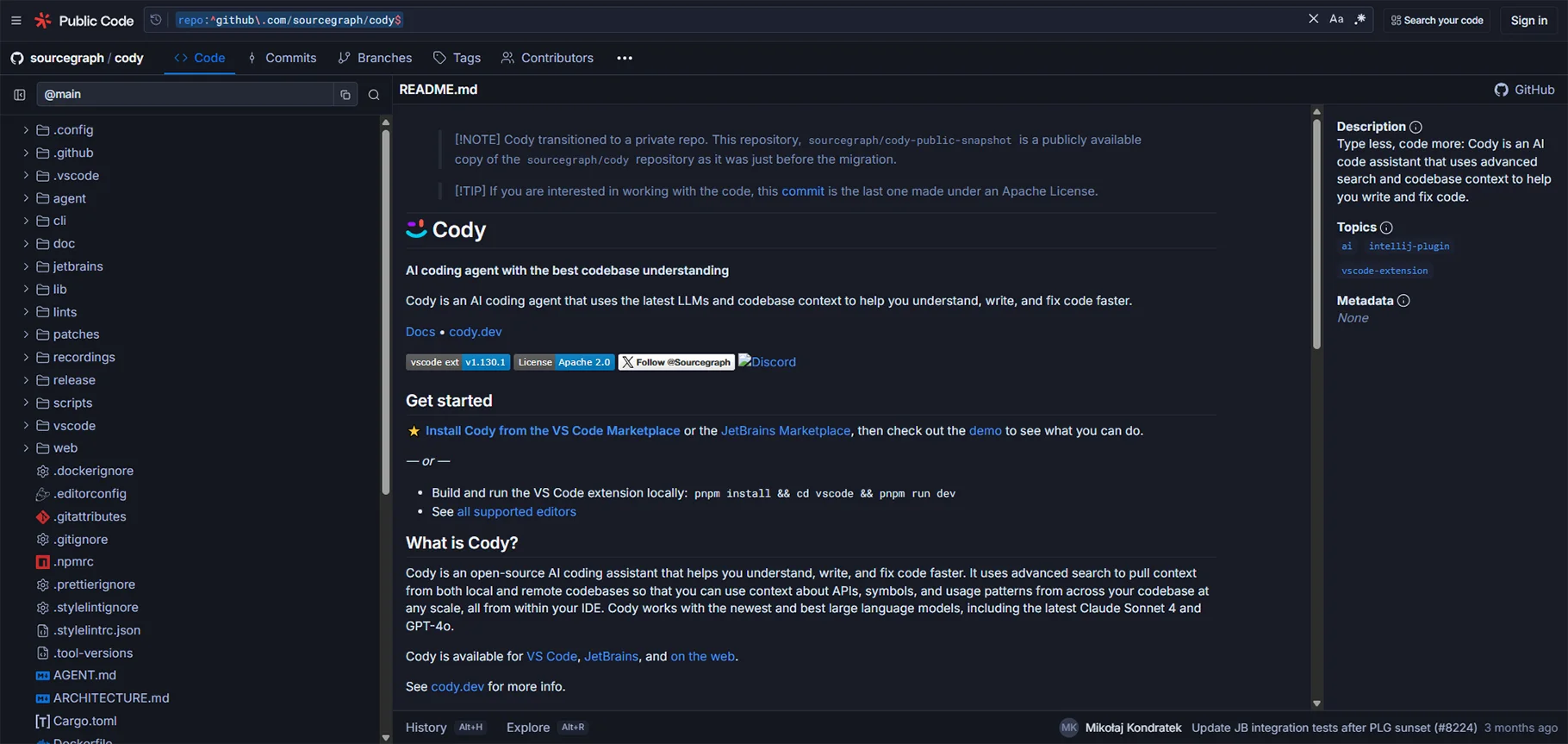
Task: Select the intellij-plugin topic tag
Action: [x=1409, y=247]
